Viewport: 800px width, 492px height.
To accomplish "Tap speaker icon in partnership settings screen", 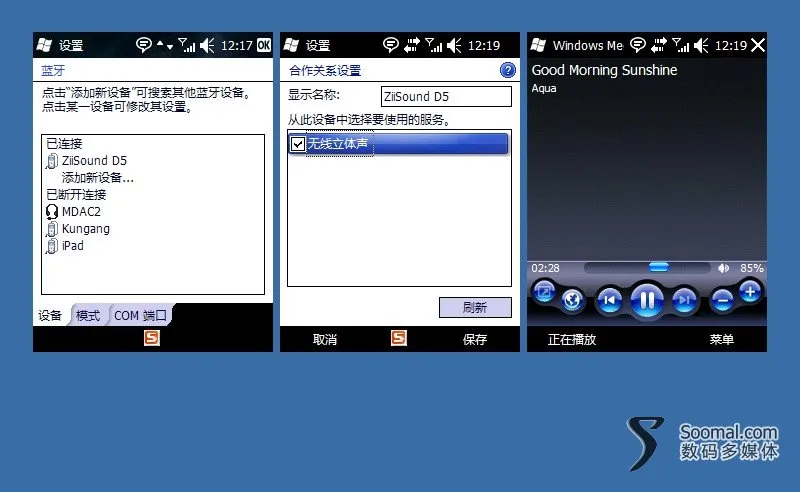I will [x=454, y=45].
